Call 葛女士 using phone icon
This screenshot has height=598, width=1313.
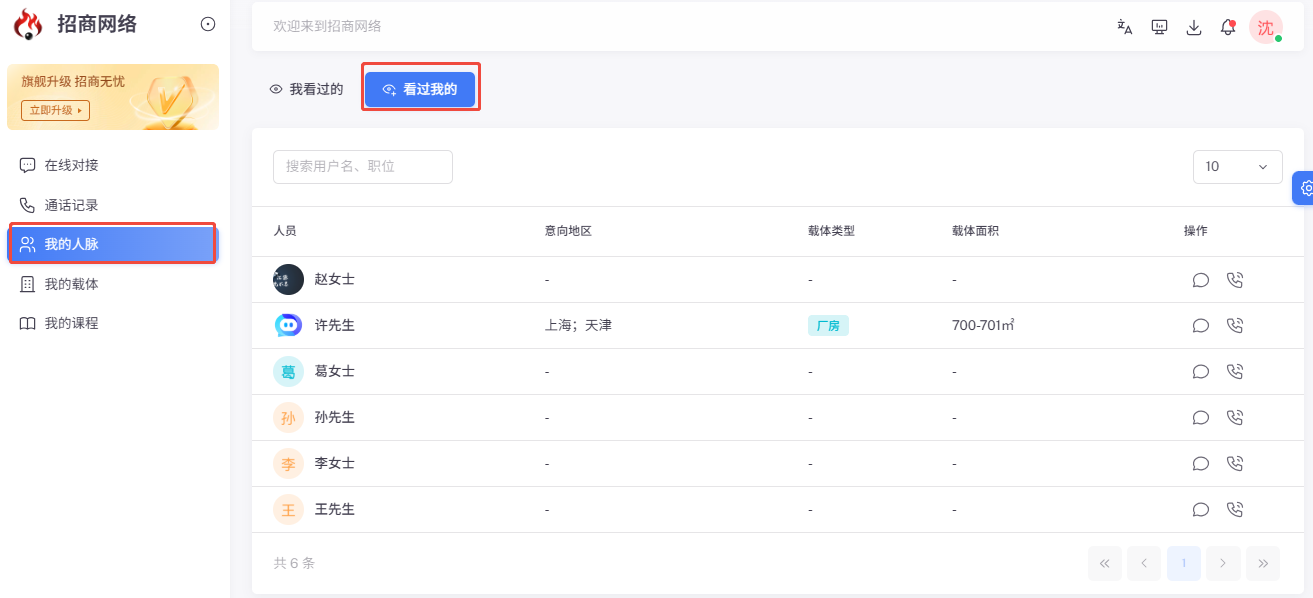pyautogui.click(x=1235, y=372)
